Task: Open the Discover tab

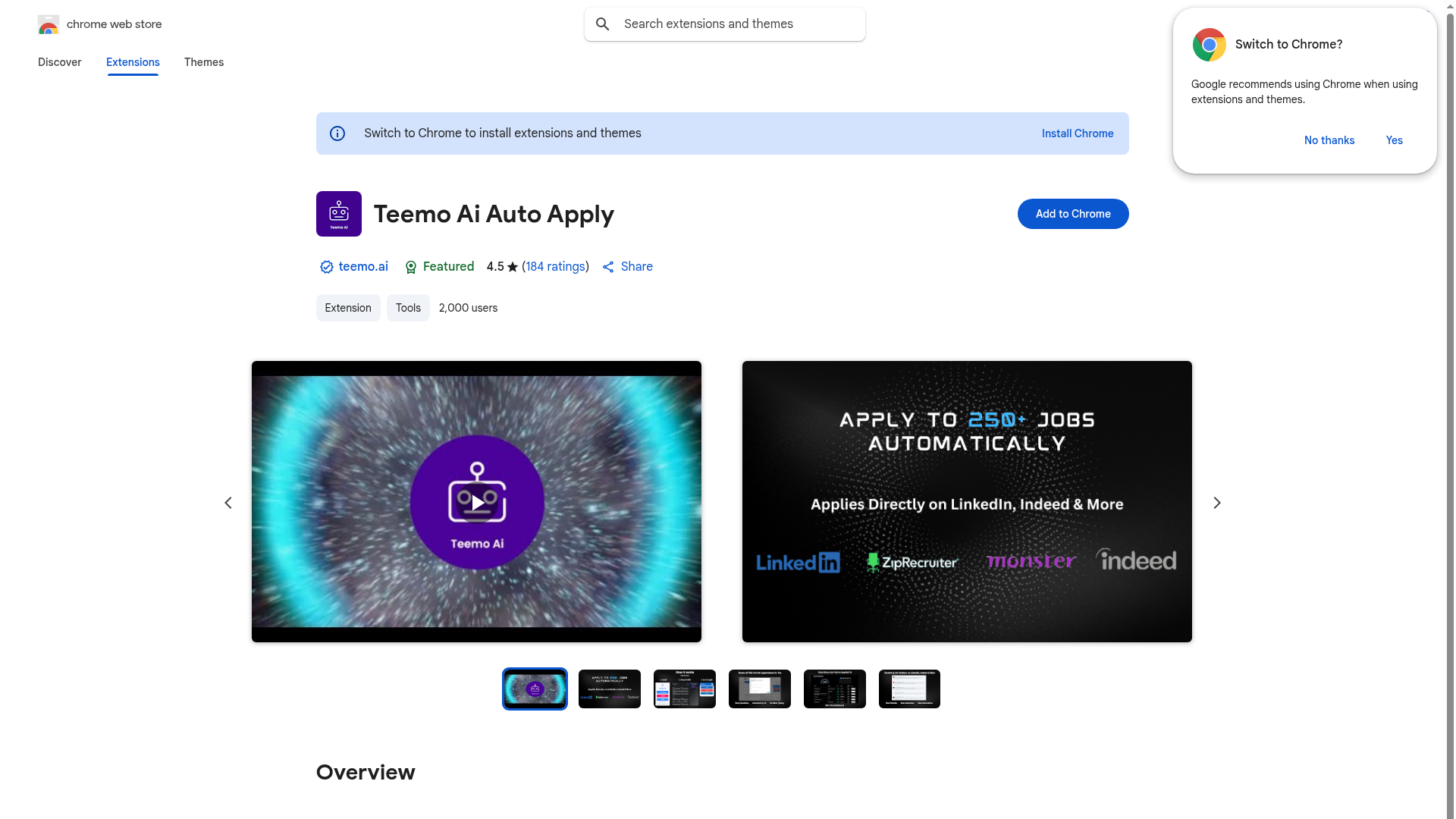Action: click(59, 62)
